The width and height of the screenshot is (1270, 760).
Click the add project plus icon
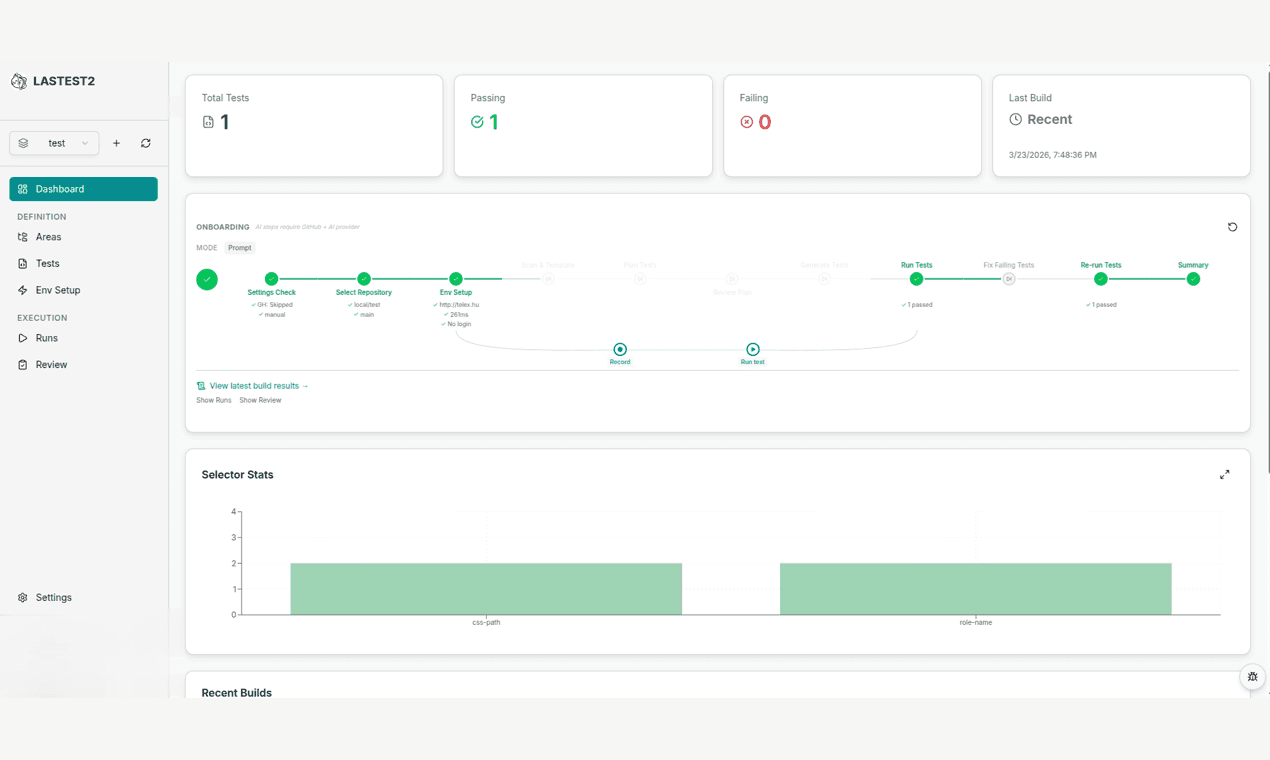coord(116,143)
